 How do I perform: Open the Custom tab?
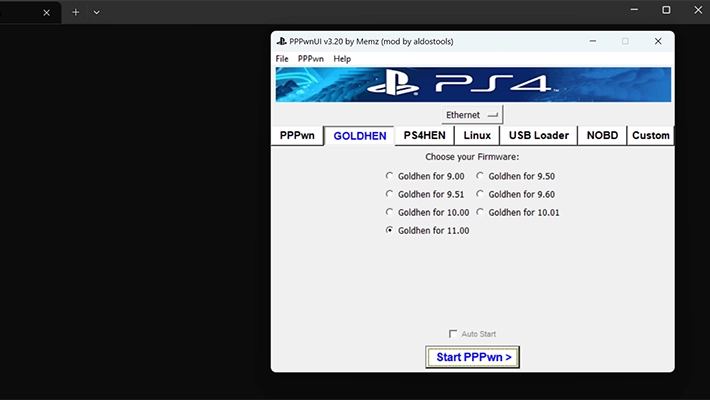click(x=651, y=135)
